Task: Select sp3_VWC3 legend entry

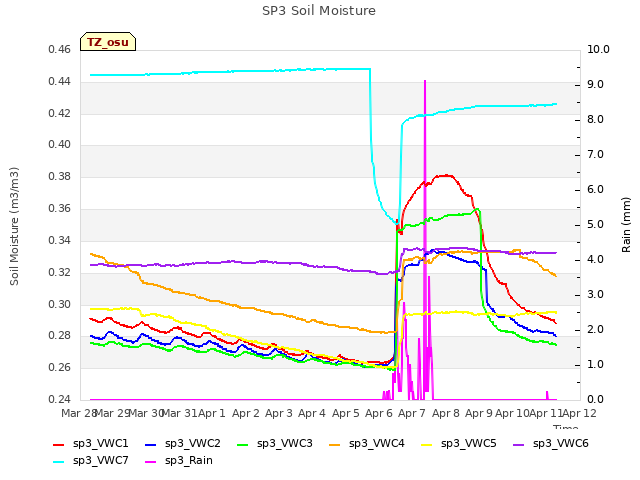Action: 275,444
